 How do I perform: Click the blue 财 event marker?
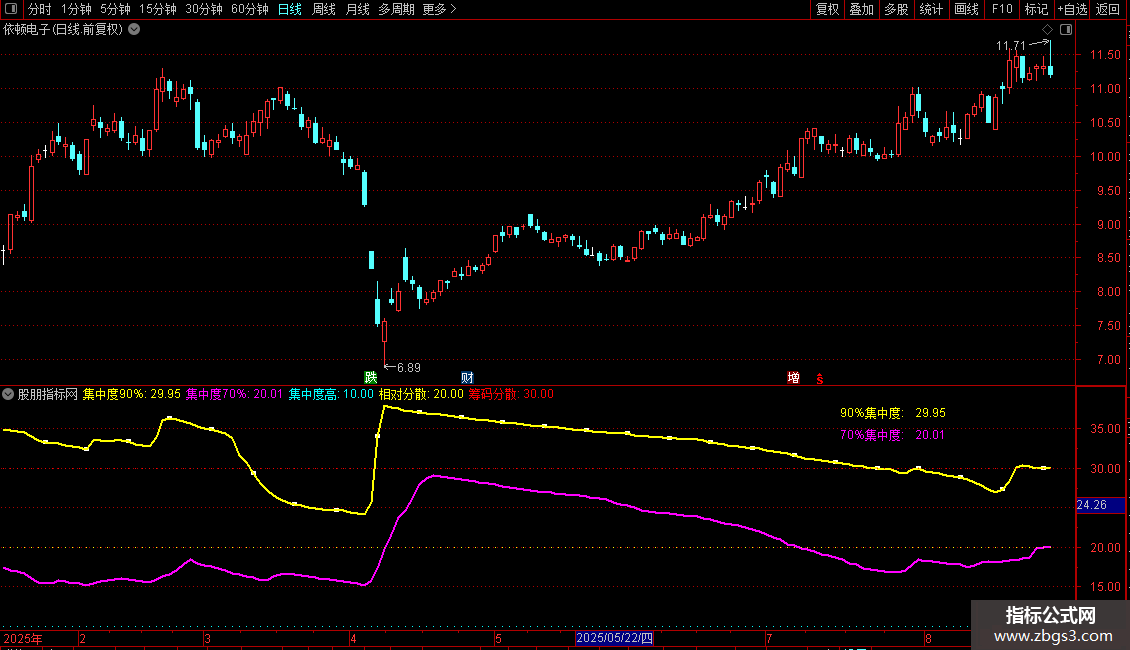pyautogui.click(x=467, y=378)
